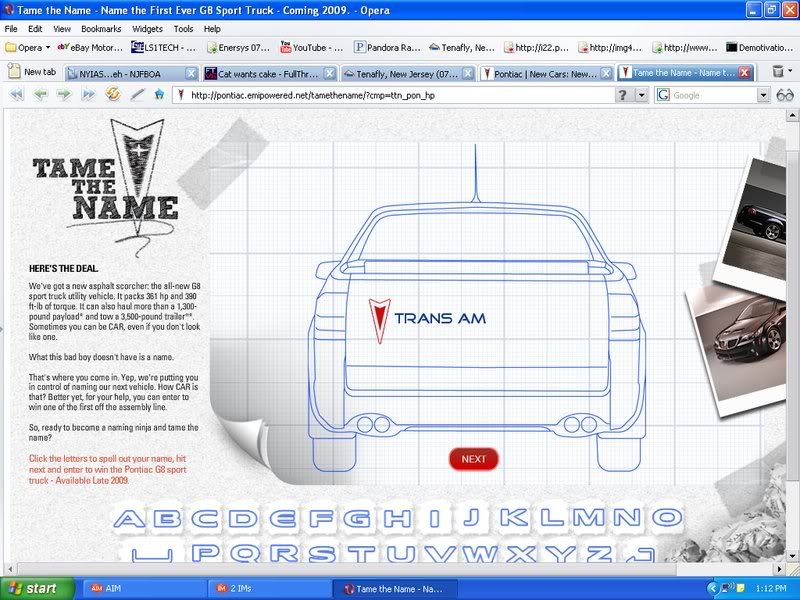The width and height of the screenshot is (800, 600).
Task: Switch to the AIM taskbar window
Action: [144, 589]
